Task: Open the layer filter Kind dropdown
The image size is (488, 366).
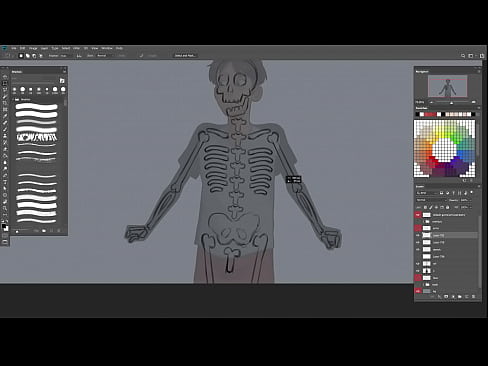Action: (x=427, y=193)
